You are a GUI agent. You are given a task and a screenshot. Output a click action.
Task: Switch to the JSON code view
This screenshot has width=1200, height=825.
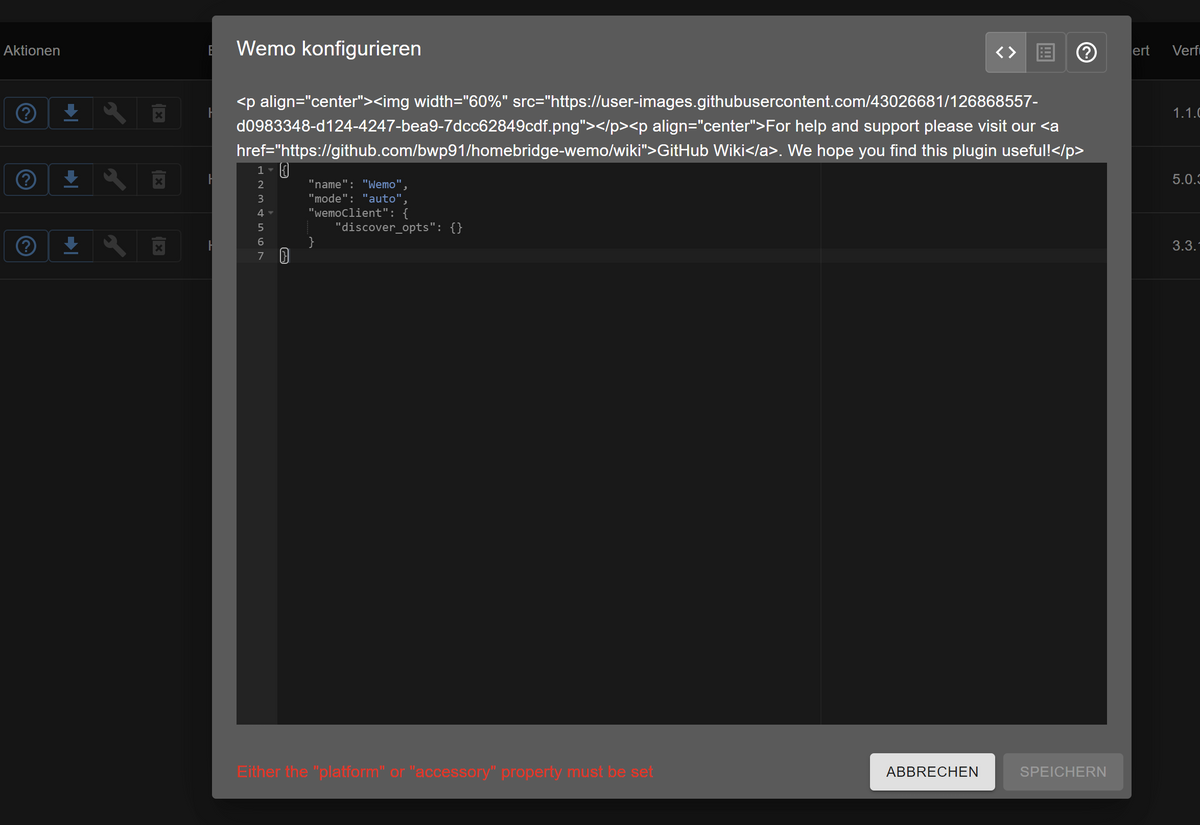(1006, 52)
